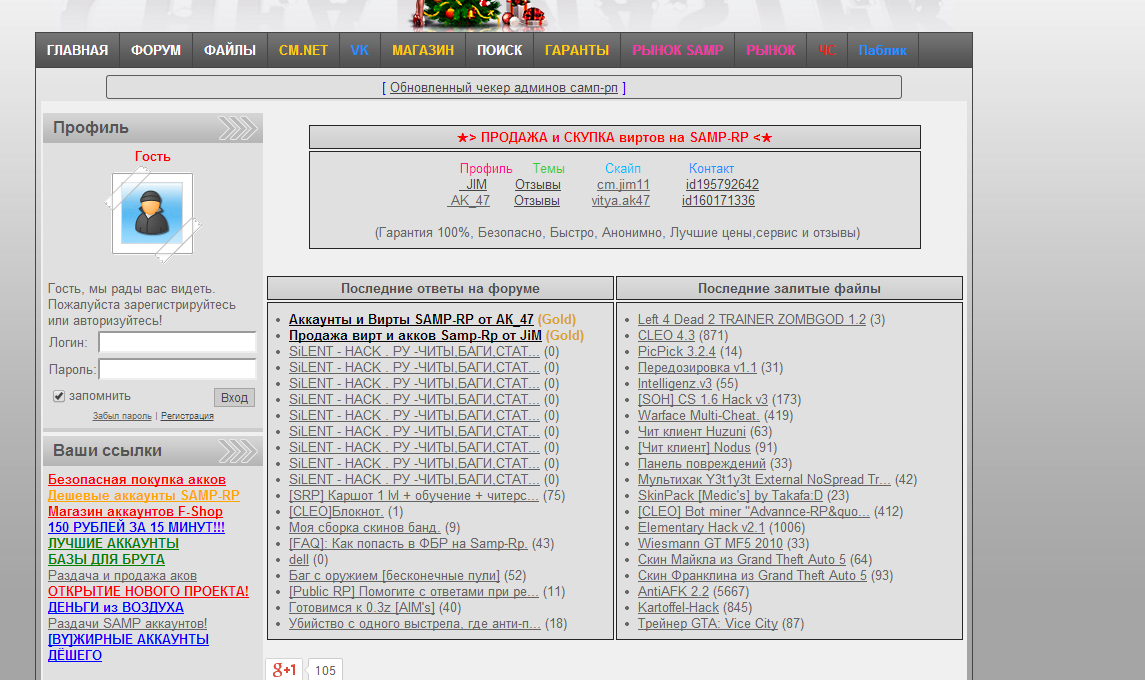Click the Skype contact vitya.ak47
This screenshot has width=1145, height=680.
click(621, 201)
